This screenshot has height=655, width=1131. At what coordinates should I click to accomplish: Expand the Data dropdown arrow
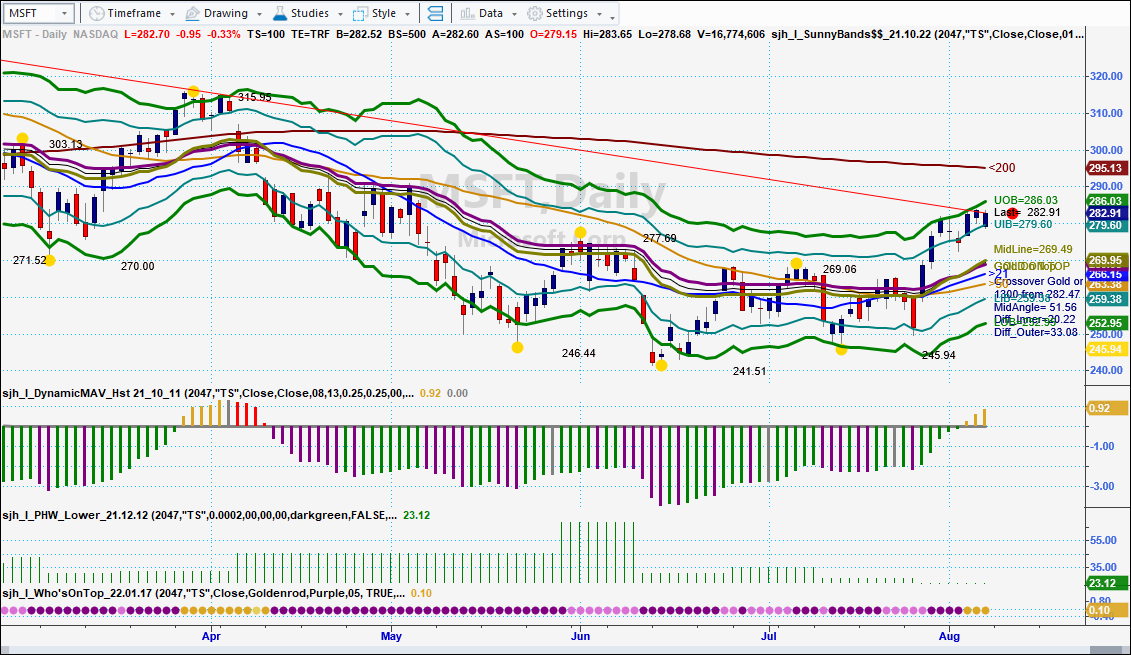coord(514,14)
